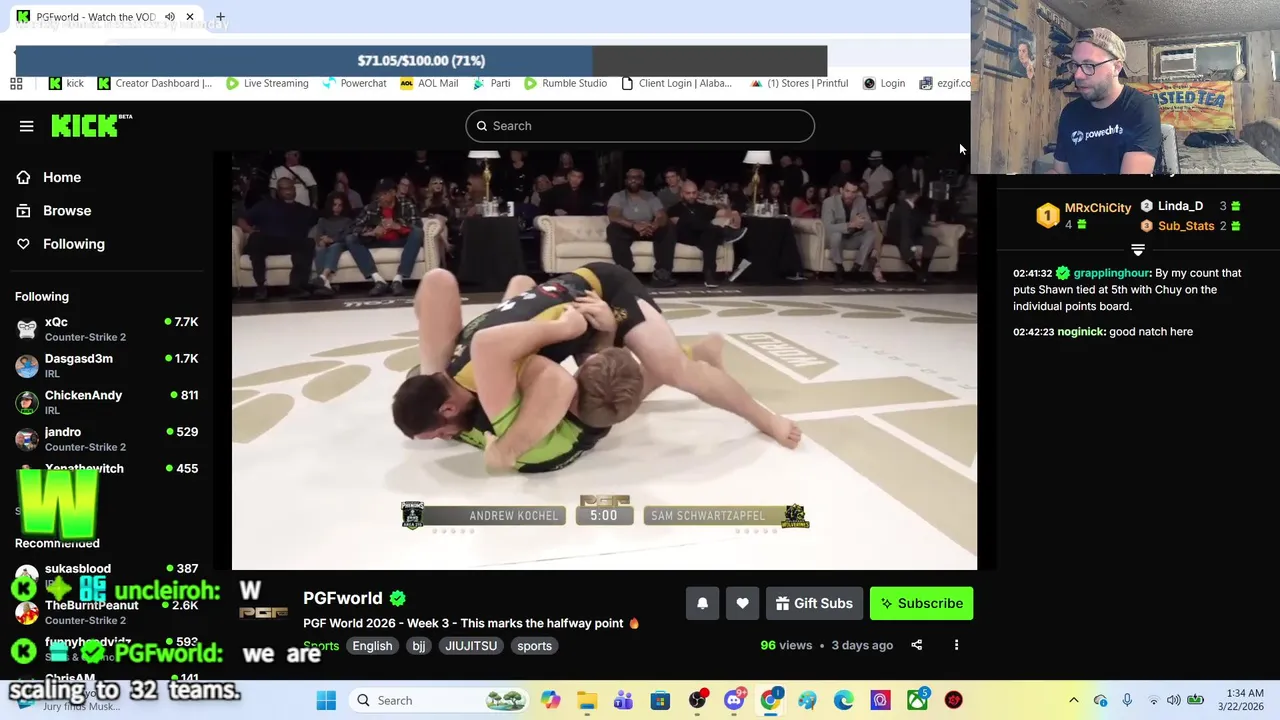Open Microsoft Edge from the taskbar
The height and width of the screenshot is (720, 1280).
[843, 700]
